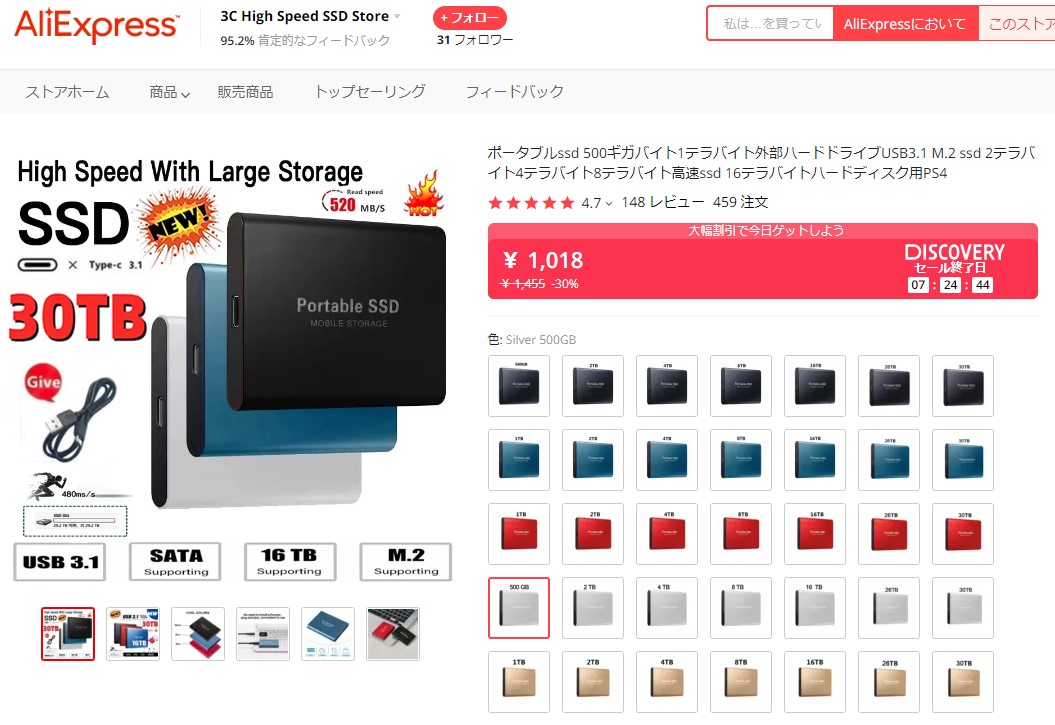View the red and black SSD thumbnail

(x=393, y=634)
